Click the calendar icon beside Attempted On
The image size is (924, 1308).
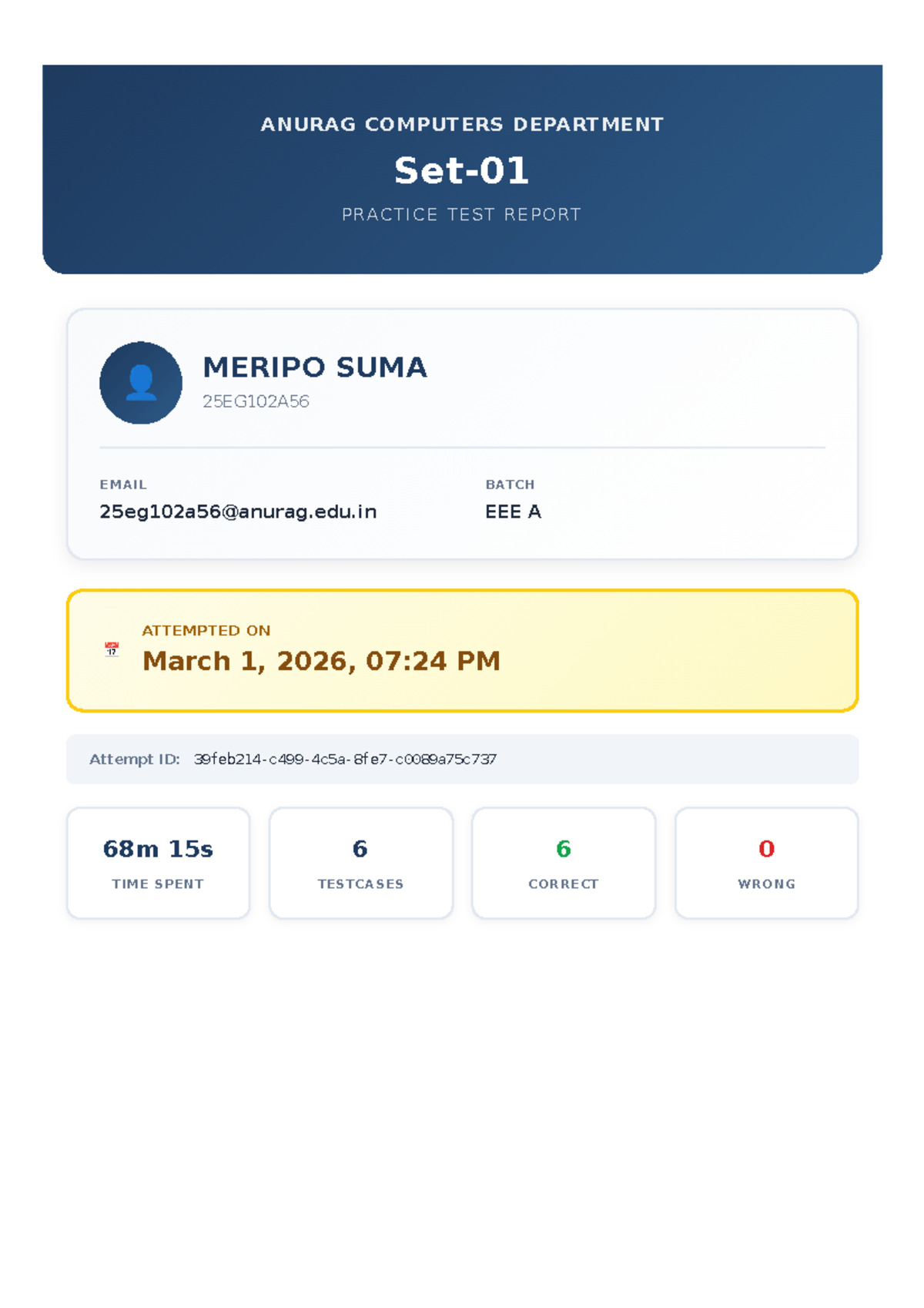[112, 649]
